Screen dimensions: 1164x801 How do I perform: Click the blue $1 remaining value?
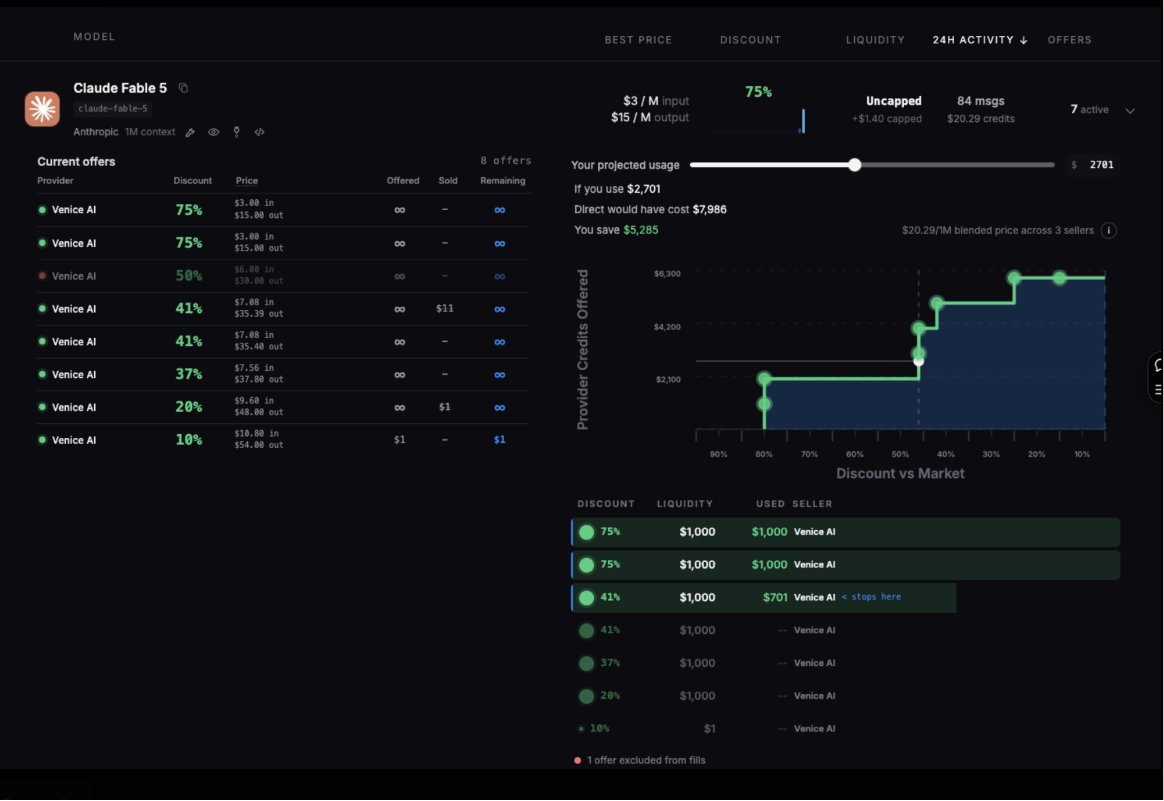[500, 440]
